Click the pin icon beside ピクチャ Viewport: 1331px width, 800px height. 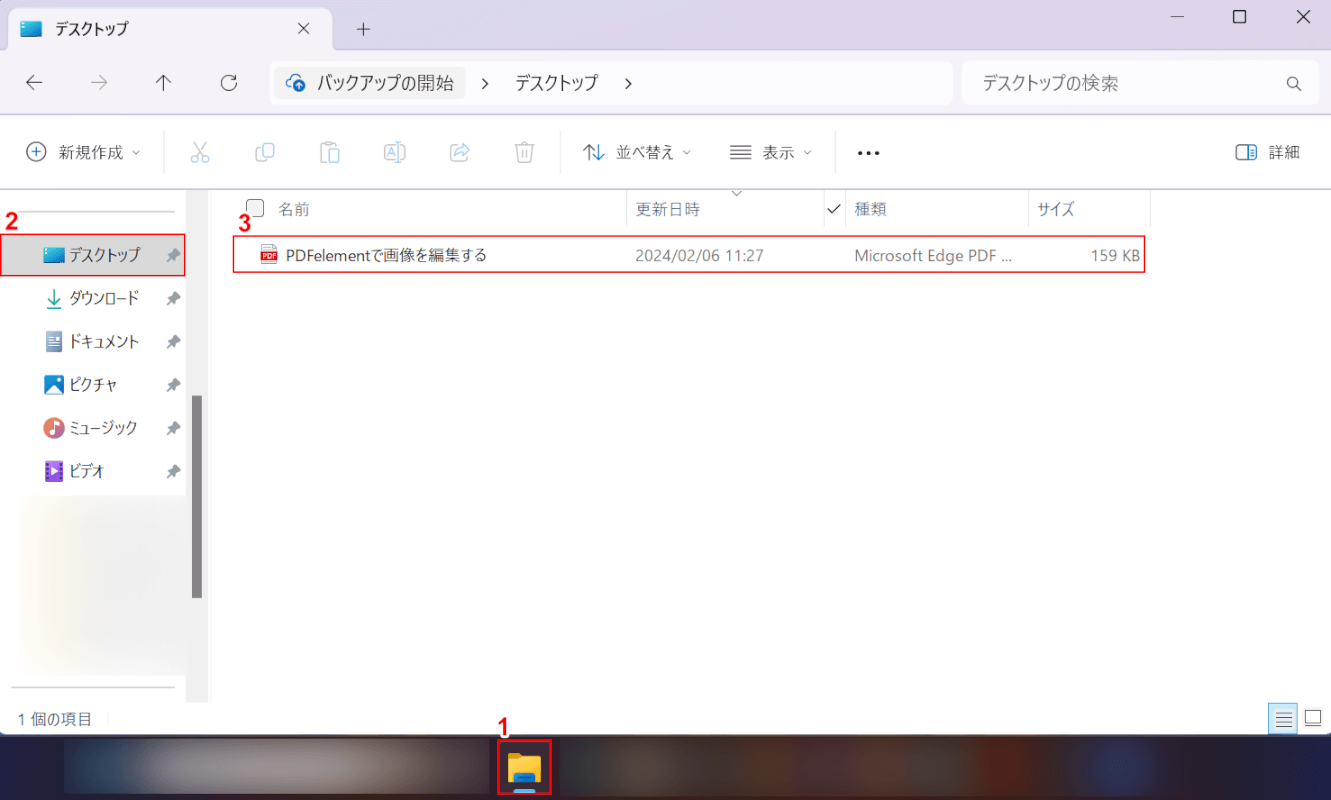tap(173, 384)
